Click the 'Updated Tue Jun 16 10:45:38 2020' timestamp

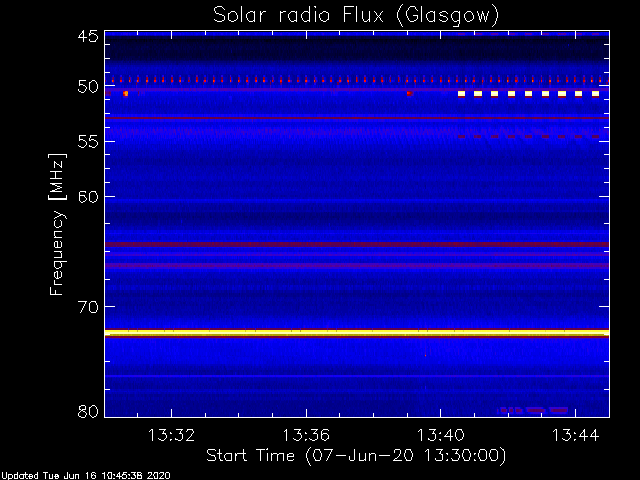[x=86, y=476]
